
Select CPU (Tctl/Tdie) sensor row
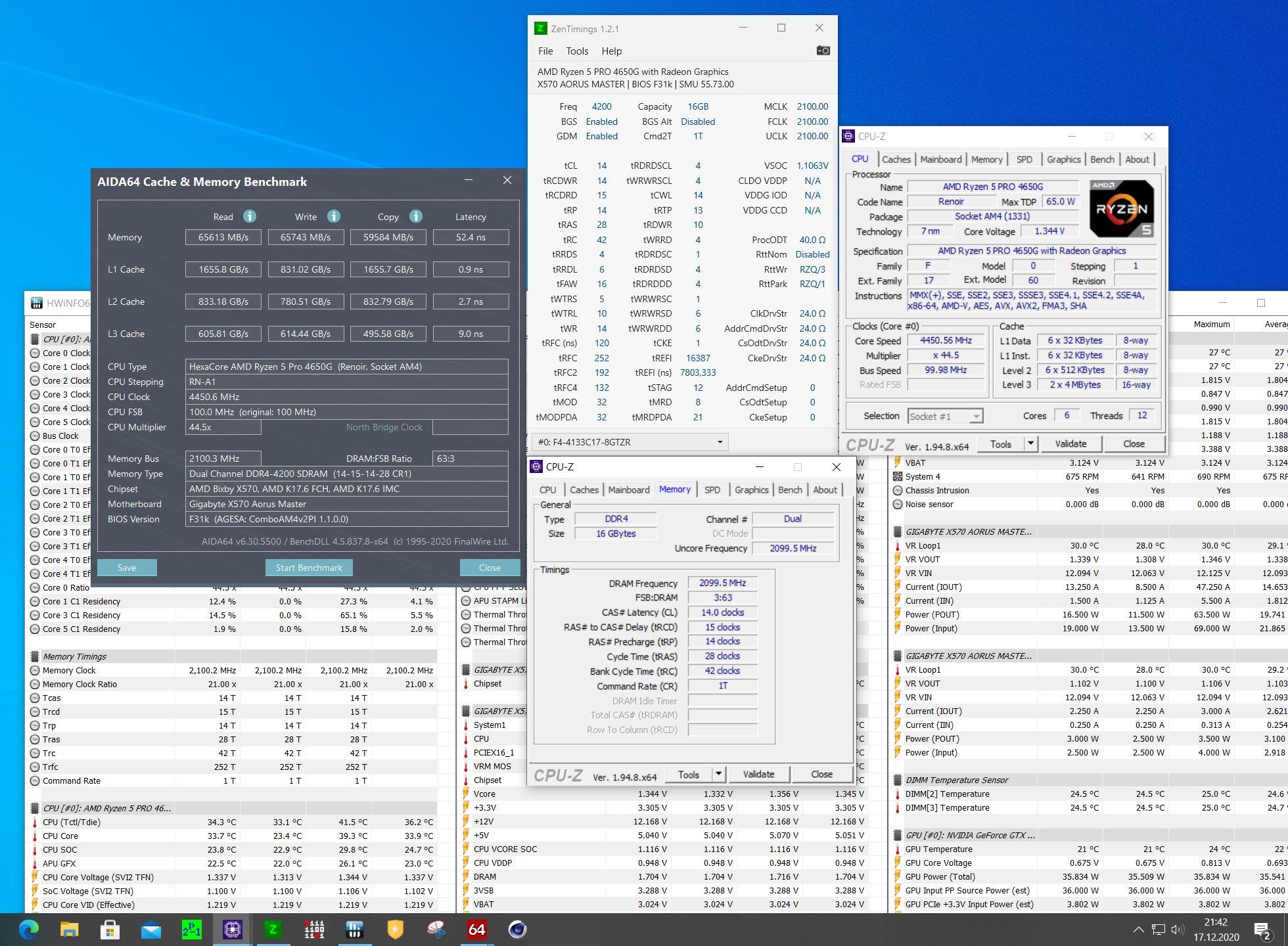point(233,822)
